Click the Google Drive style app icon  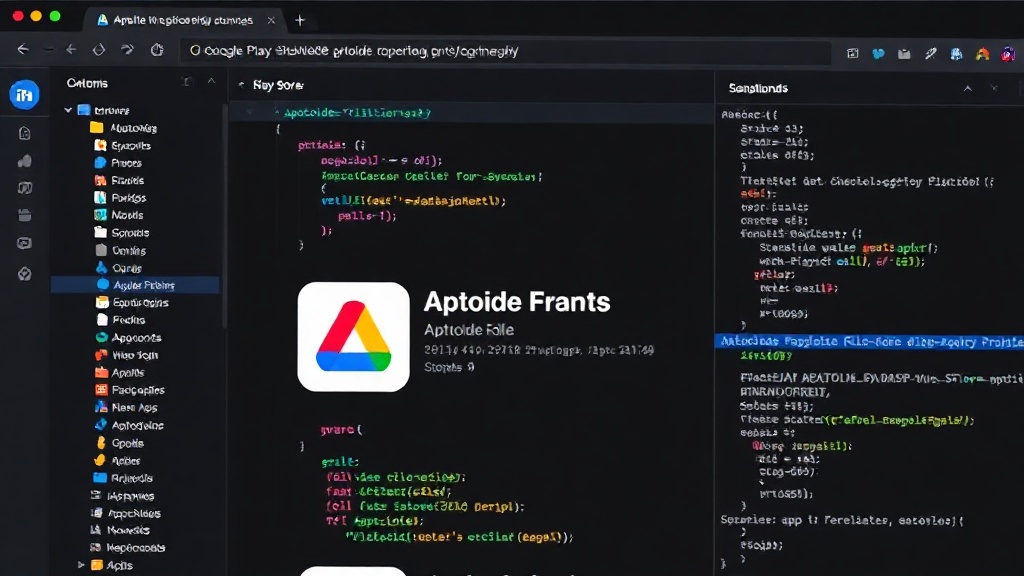pos(353,337)
